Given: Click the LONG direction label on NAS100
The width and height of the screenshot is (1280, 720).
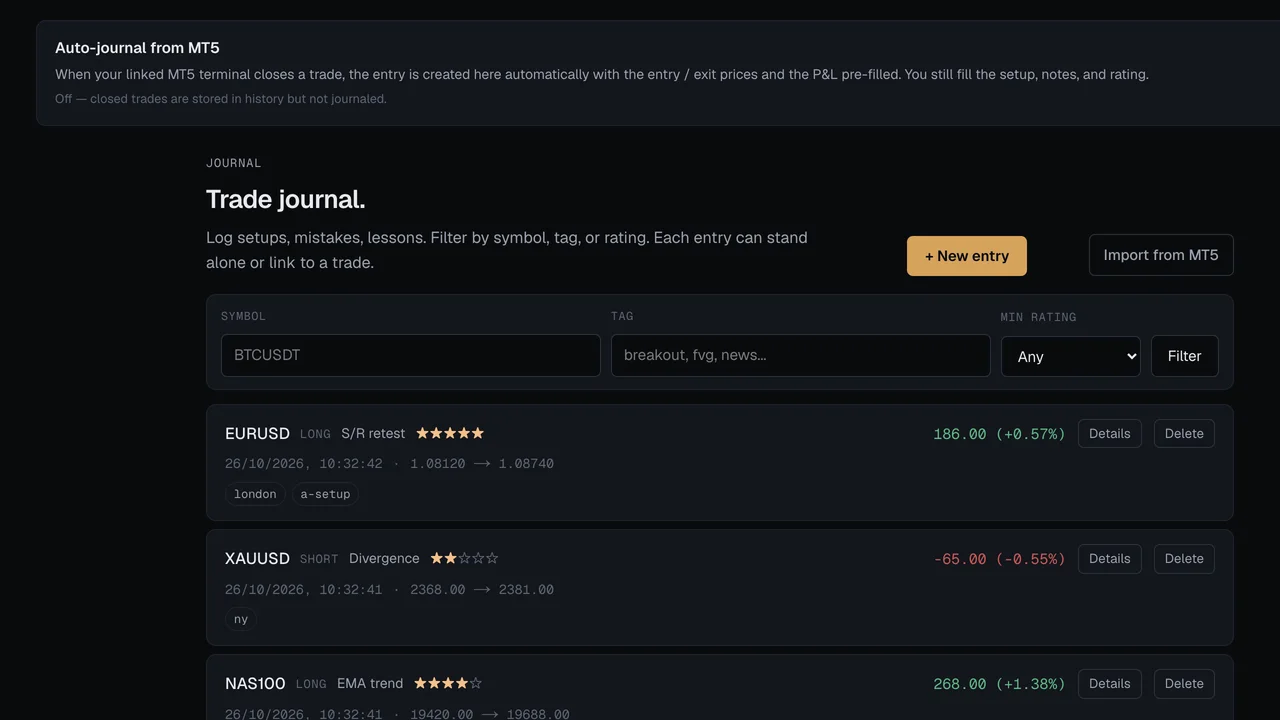Looking at the screenshot, I should pyautogui.click(x=311, y=684).
